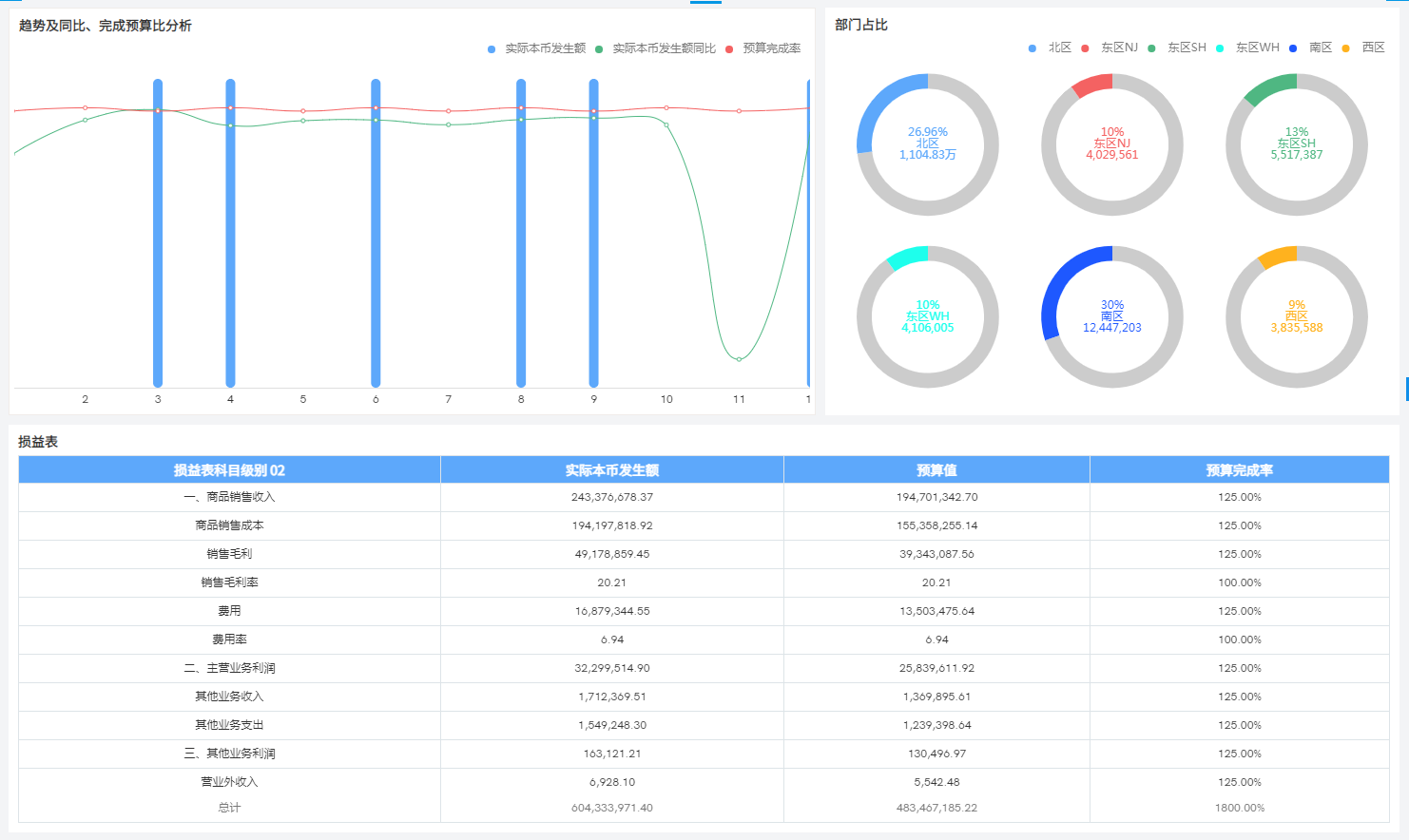Click the value 1,549,248.30
Image resolution: width=1409 pixels, height=840 pixels.
click(x=612, y=725)
